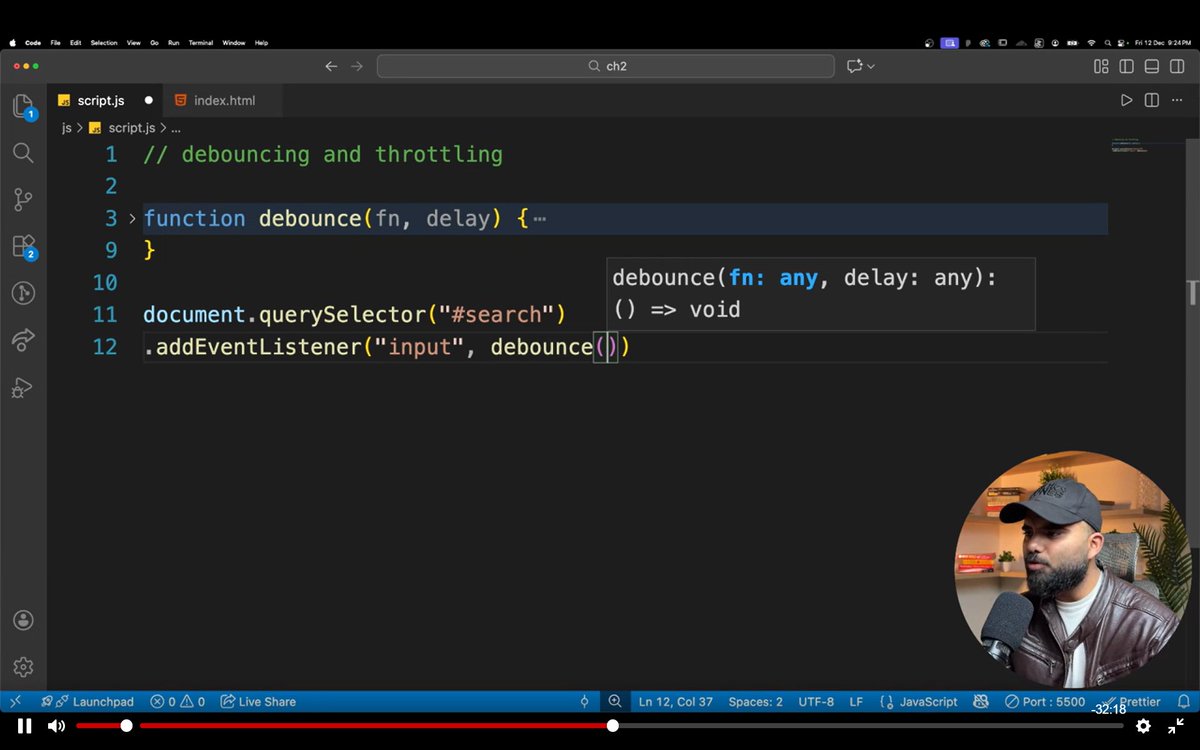This screenshot has height=750, width=1200.
Task: Open the Explorer view in the activity bar
Action: click(x=23, y=105)
